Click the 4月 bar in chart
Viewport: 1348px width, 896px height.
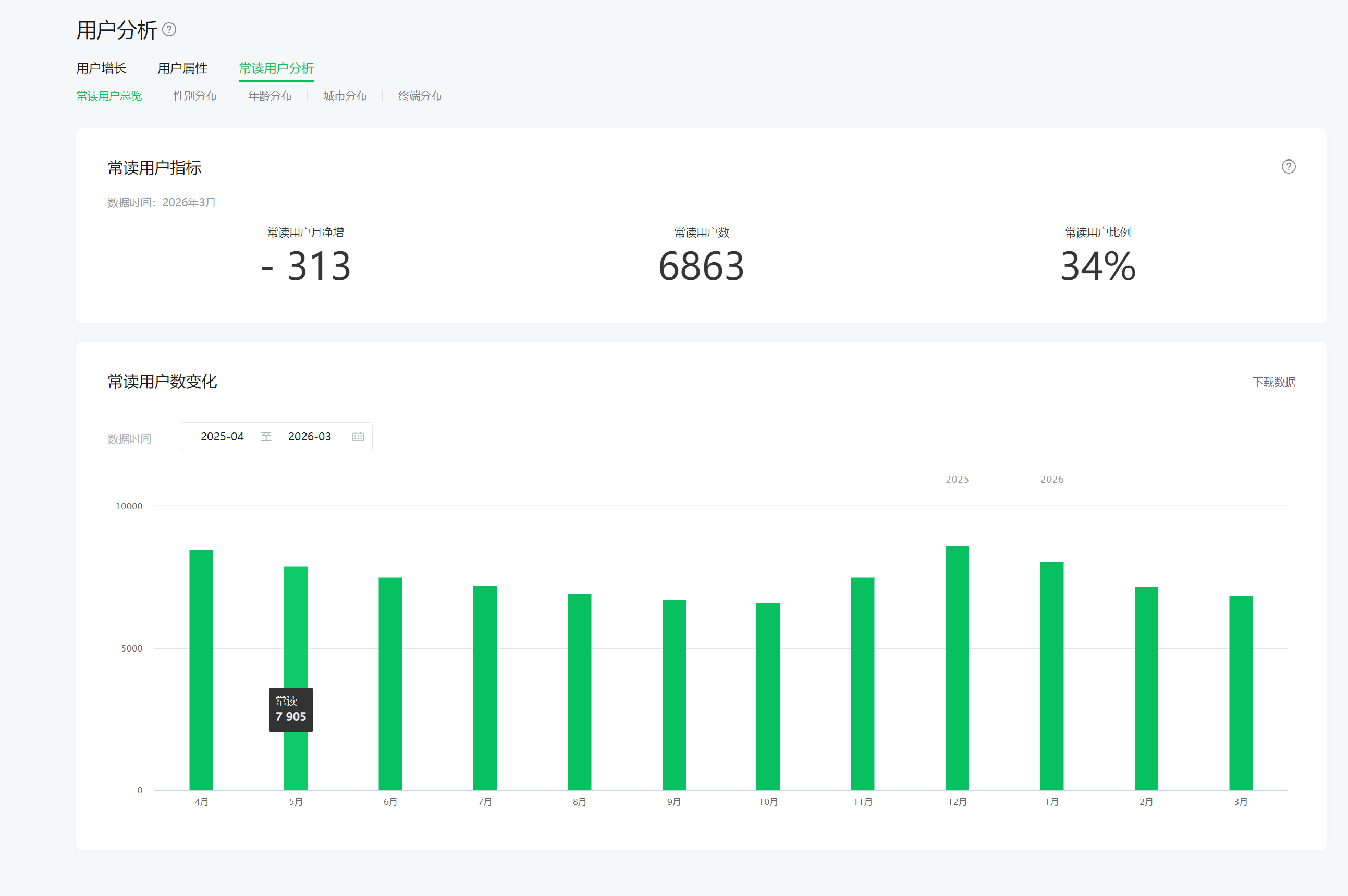201,669
